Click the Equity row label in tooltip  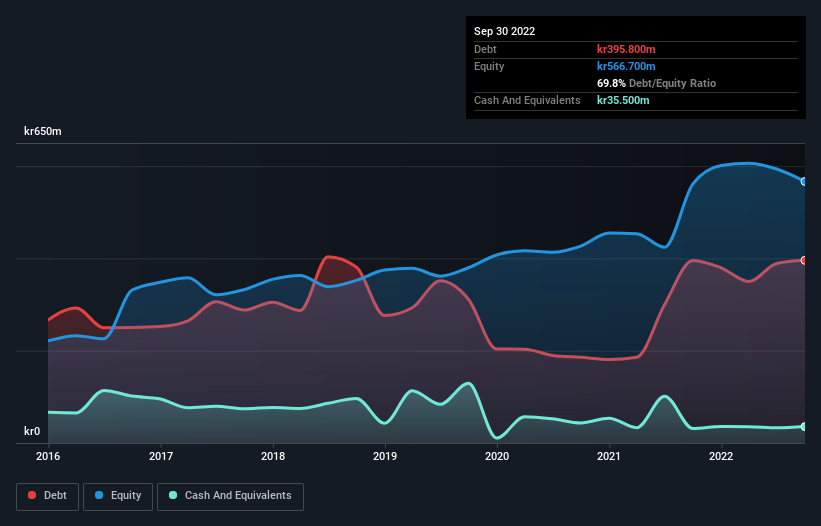coord(489,66)
